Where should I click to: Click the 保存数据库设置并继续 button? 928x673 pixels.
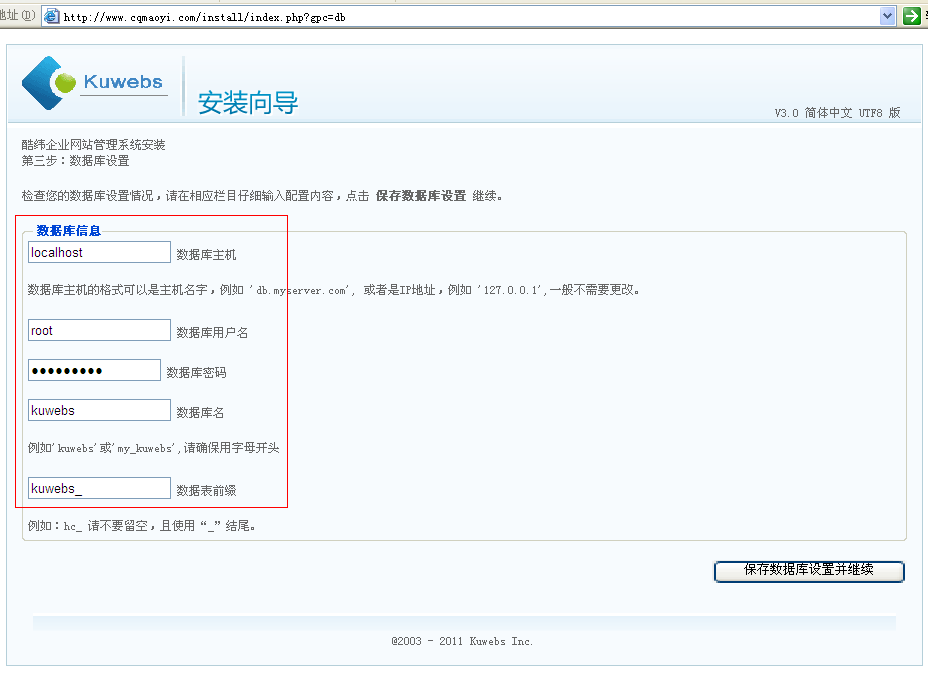[809, 571]
